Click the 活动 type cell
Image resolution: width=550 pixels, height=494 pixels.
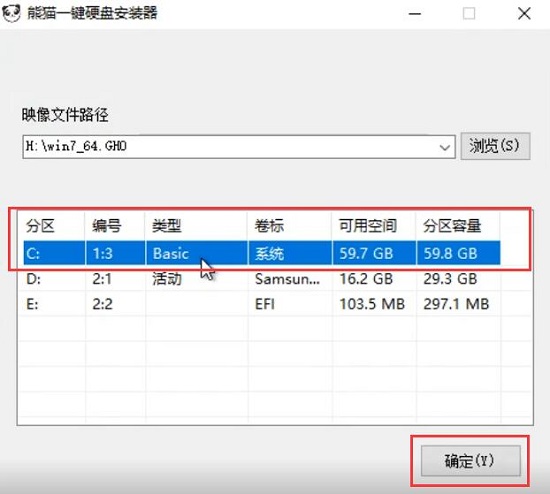click(x=197, y=279)
